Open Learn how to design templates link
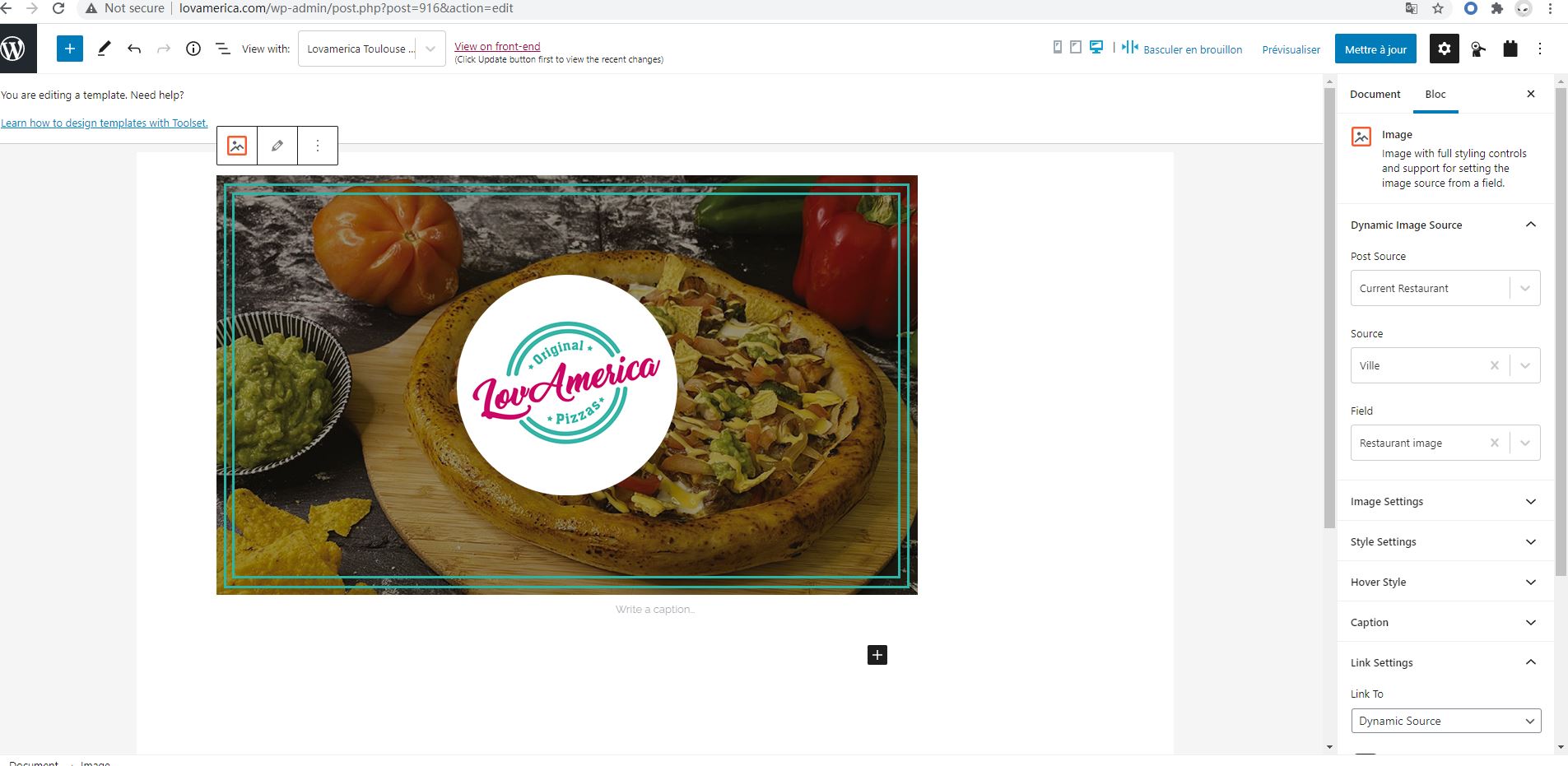Image resolution: width=1568 pixels, height=766 pixels. (x=105, y=123)
